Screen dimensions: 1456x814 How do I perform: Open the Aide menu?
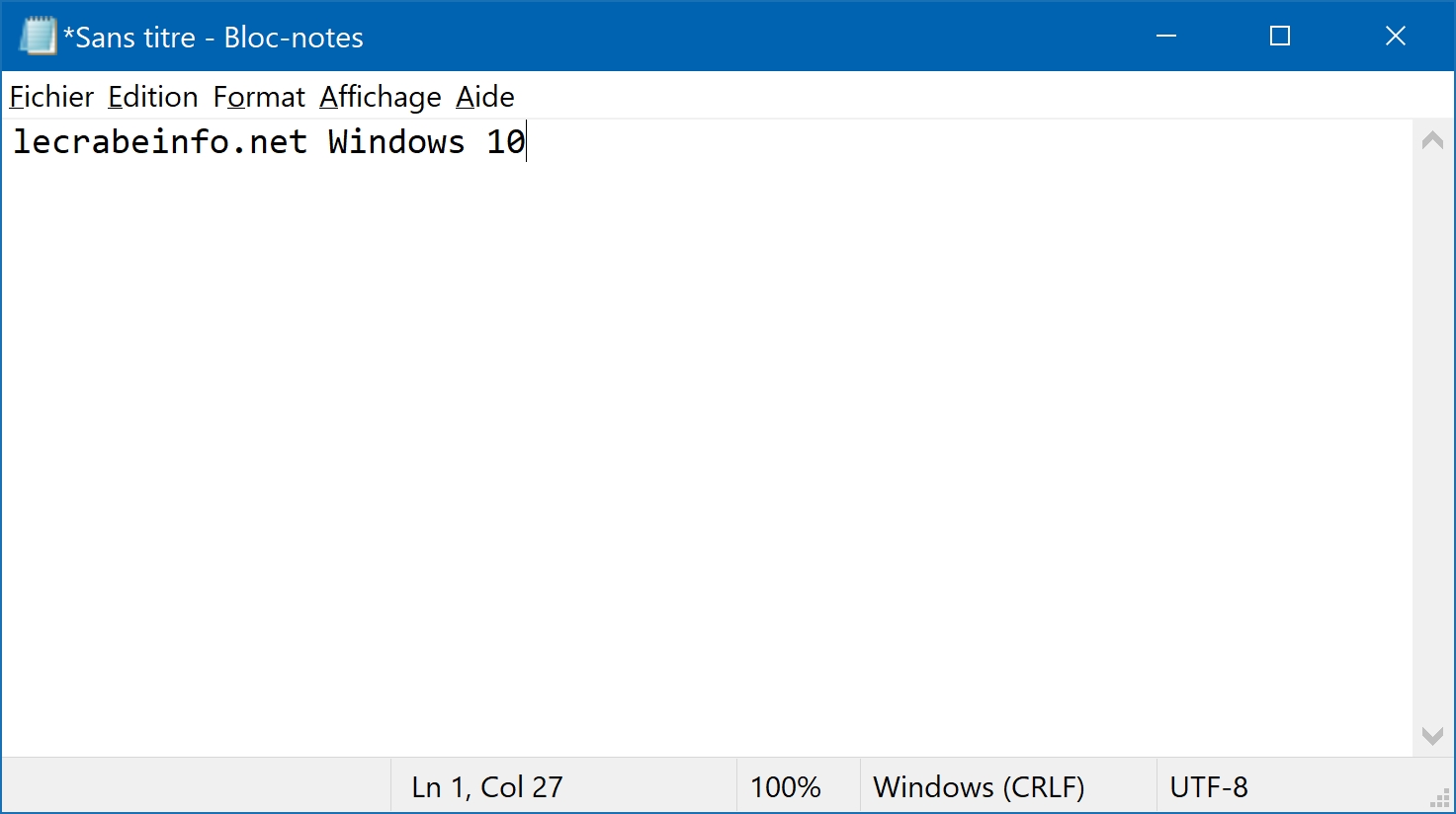485,97
